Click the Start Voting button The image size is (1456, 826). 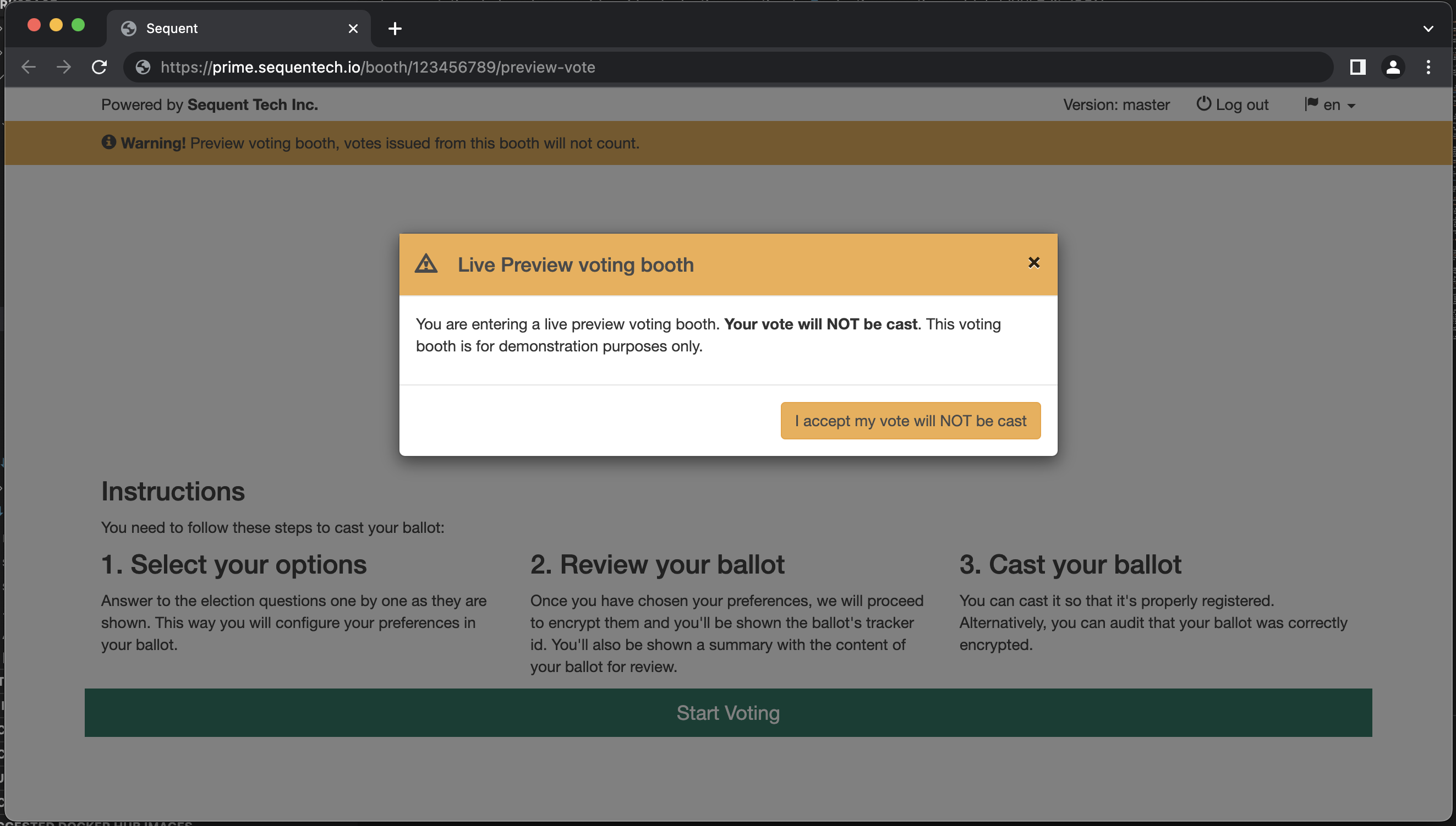[x=728, y=712]
